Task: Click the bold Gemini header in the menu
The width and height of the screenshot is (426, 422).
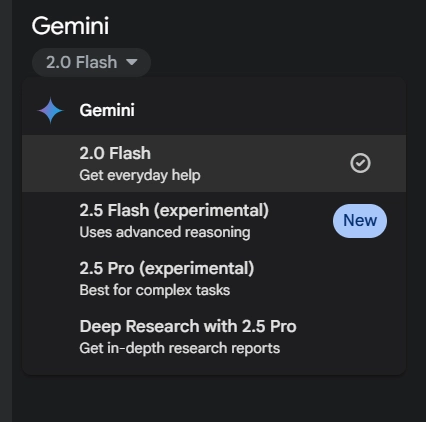Action: pos(107,110)
